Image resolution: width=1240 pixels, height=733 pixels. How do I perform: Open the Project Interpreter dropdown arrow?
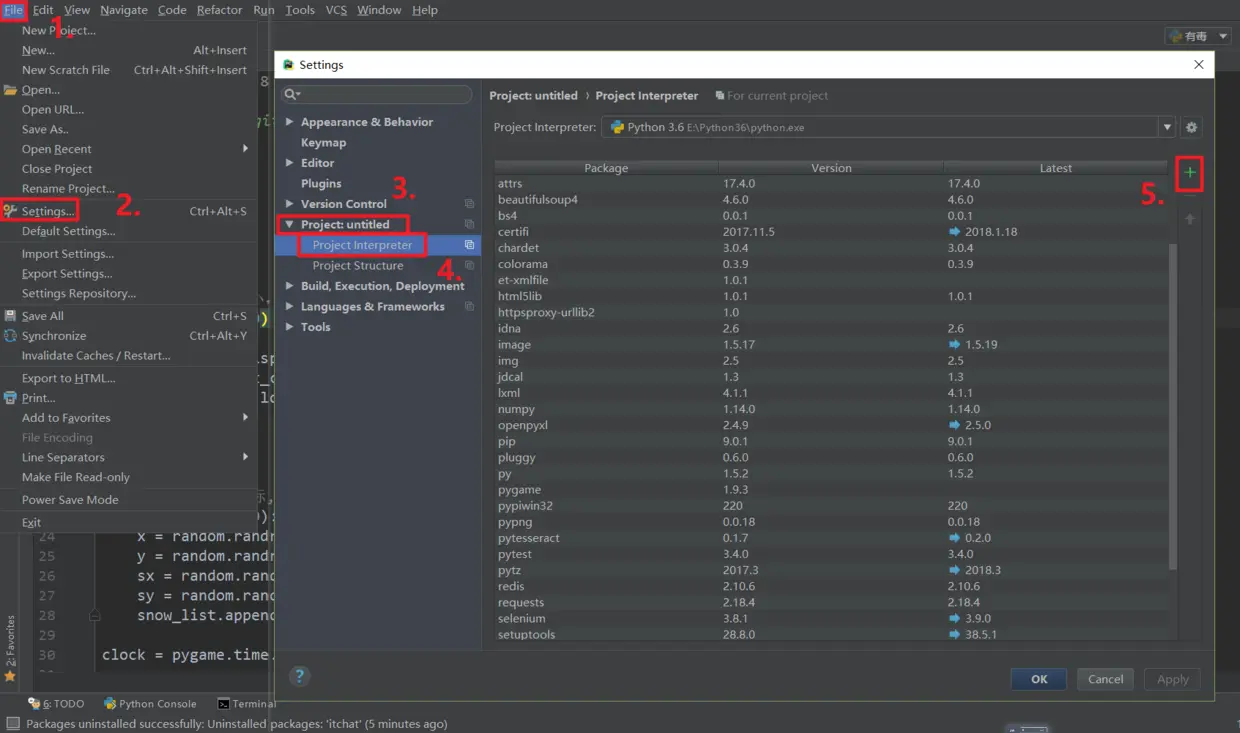(x=1167, y=128)
